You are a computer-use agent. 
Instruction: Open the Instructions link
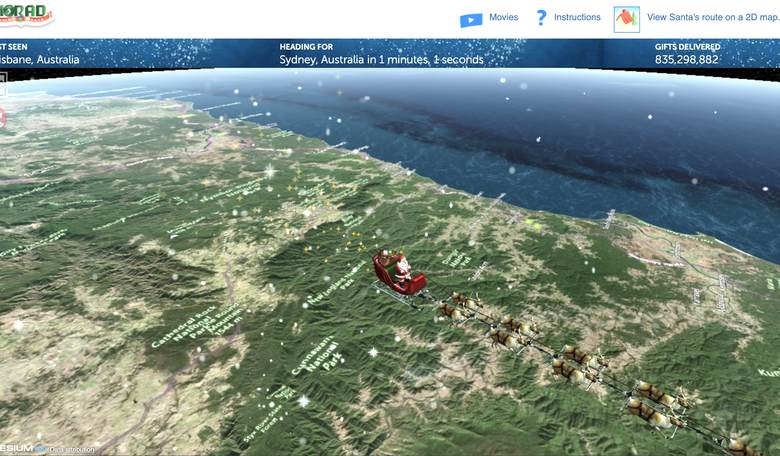[577, 17]
